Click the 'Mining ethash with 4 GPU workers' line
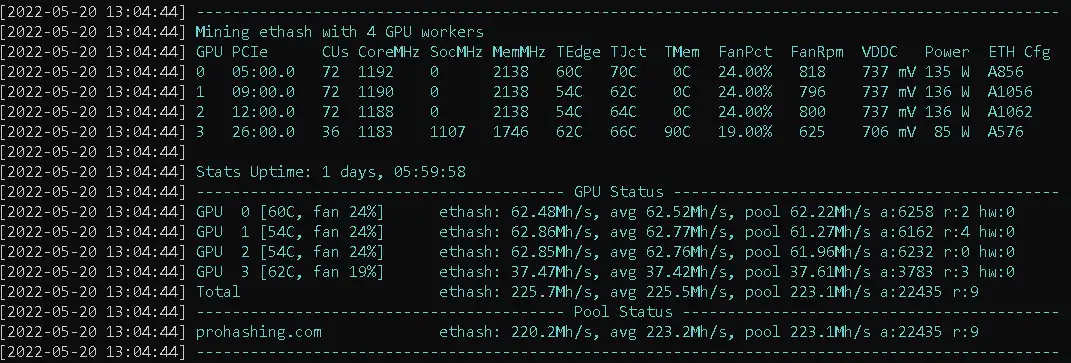Screen dimensions: 1071x363 (x=339, y=31)
